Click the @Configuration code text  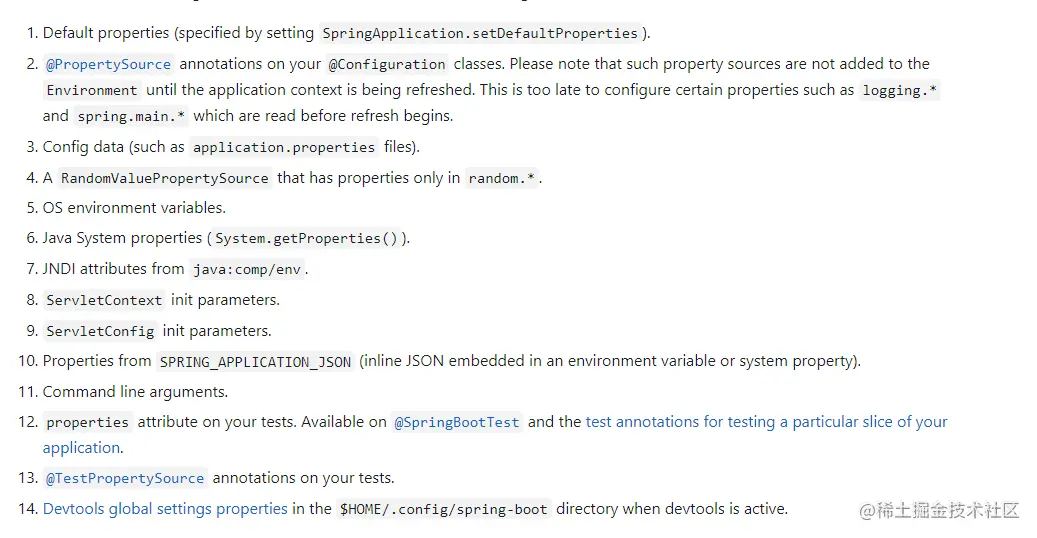pyautogui.click(x=387, y=64)
